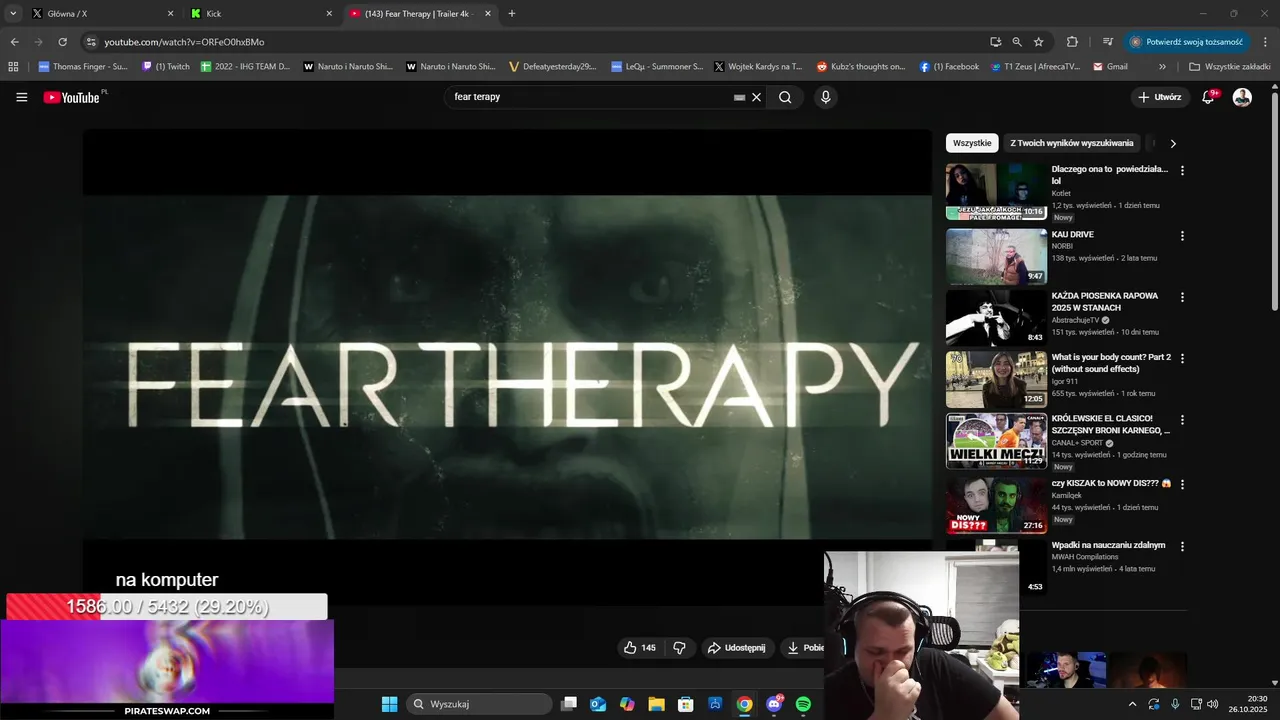1280x720 pixels.
Task: Open the YouTube account avatar menu
Action: coord(1242,97)
